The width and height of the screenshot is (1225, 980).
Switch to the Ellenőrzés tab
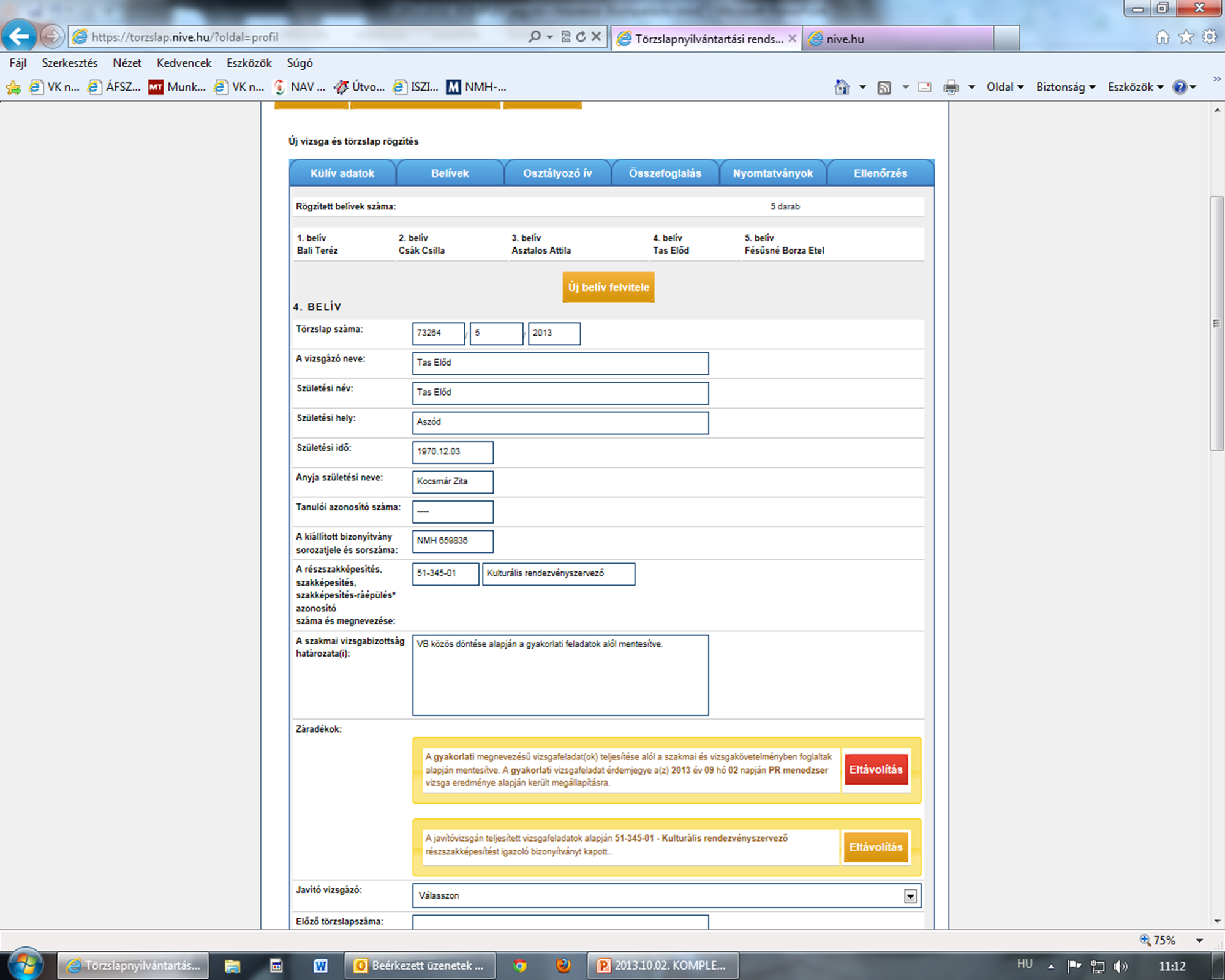click(880, 173)
